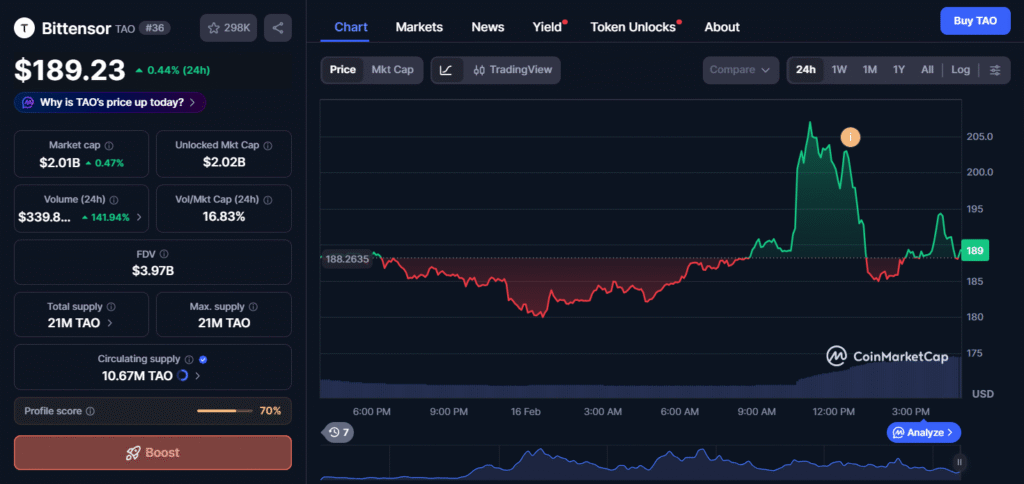Open chart settings sliders icon
Viewport: 1024px width, 484px height.
[x=994, y=70]
